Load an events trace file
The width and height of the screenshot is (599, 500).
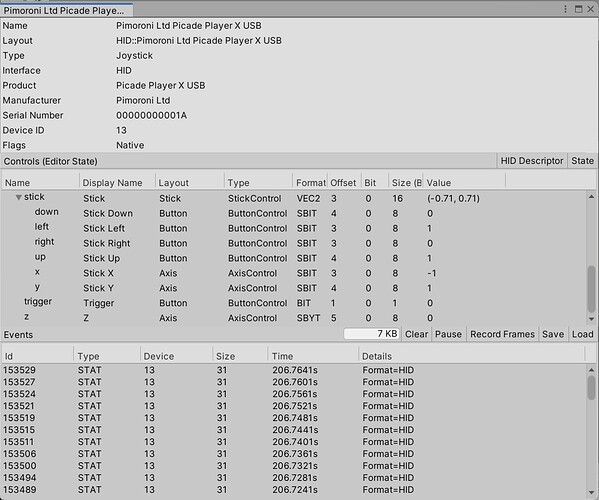(583, 334)
